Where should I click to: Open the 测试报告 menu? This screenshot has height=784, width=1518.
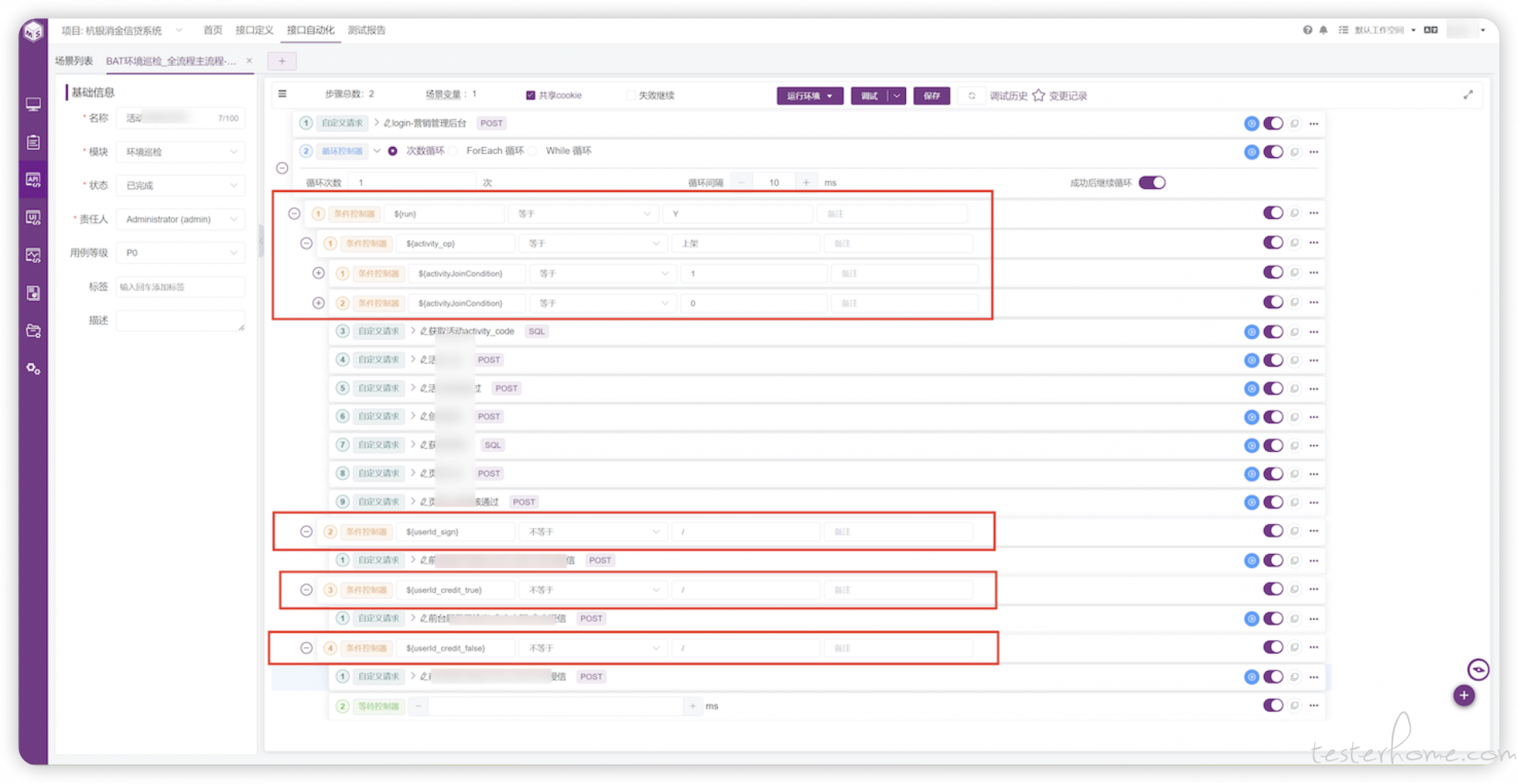pos(367,30)
